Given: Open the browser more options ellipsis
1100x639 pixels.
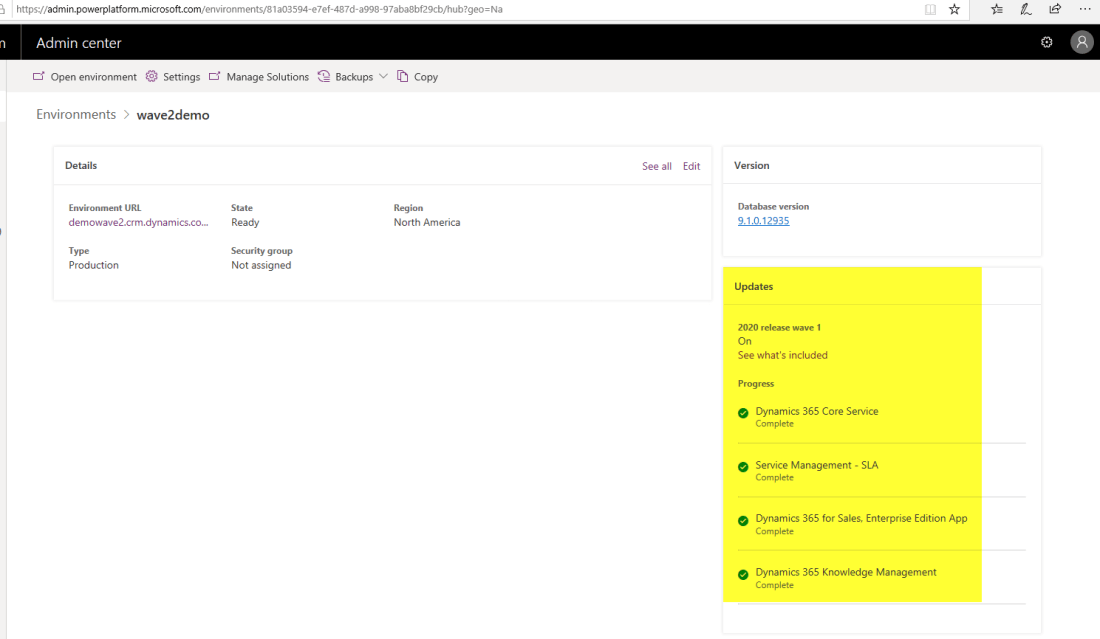Looking at the screenshot, I should tap(1085, 9).
